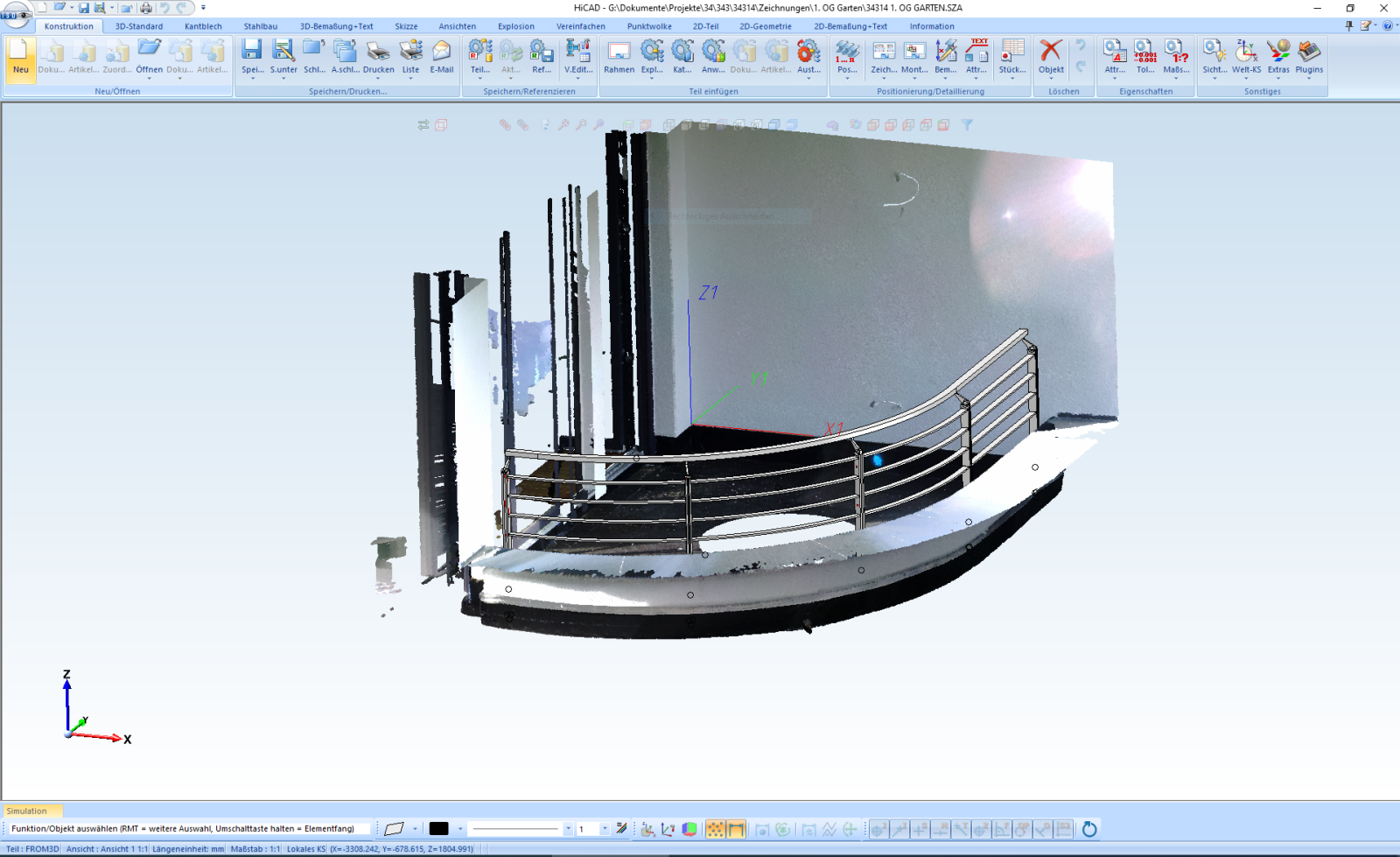The height and width of the screenshot is (857, 1400).
Task: Toggle the orange bracket snap mode button
Action: [736, 829]
